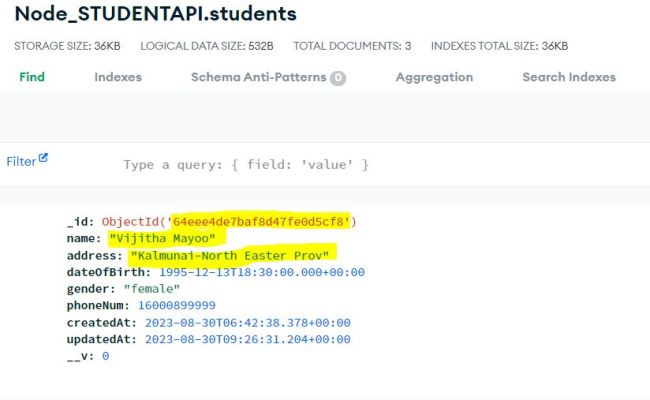Click the address field label
The width and height of the screenshot is (650, 400).
[x=95, y=255]
